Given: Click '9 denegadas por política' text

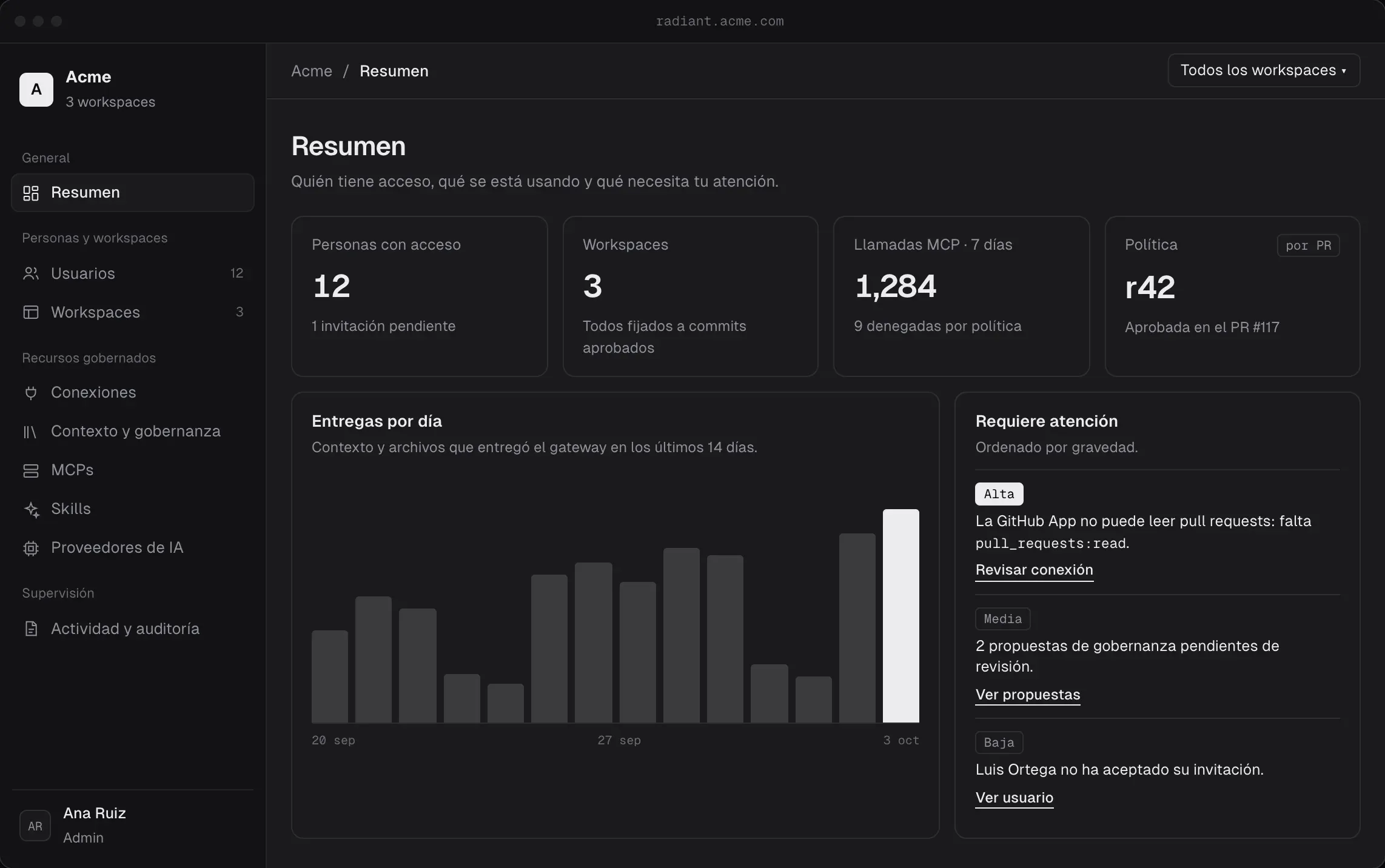Looking at the screenshot, I should point(937,326).
